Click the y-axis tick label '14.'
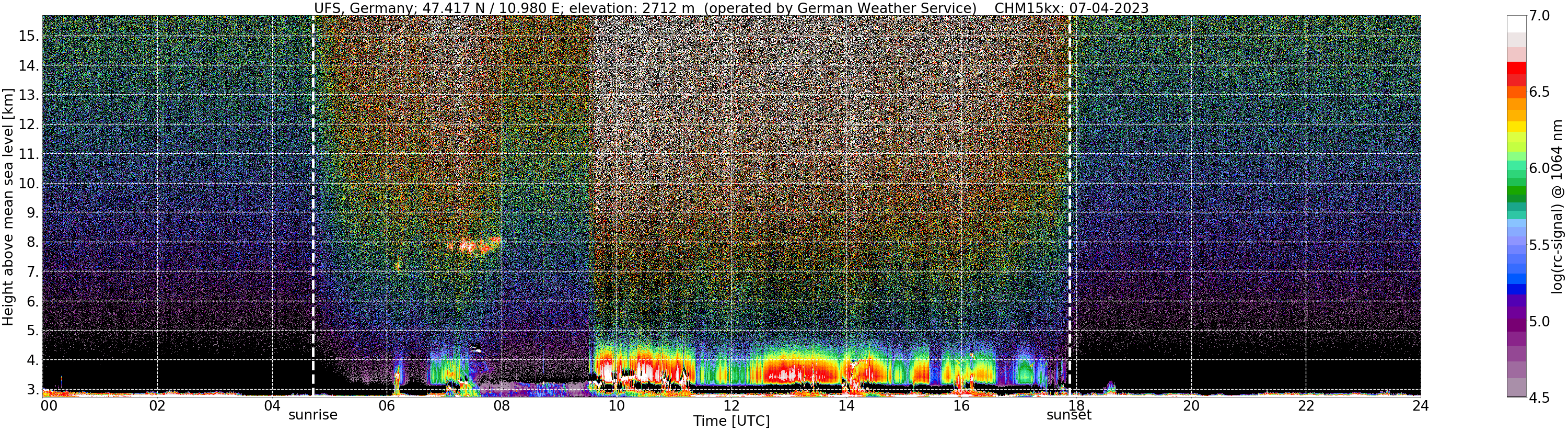The image size is (1568, 431). pyautogui.click(x=29, y=66)
